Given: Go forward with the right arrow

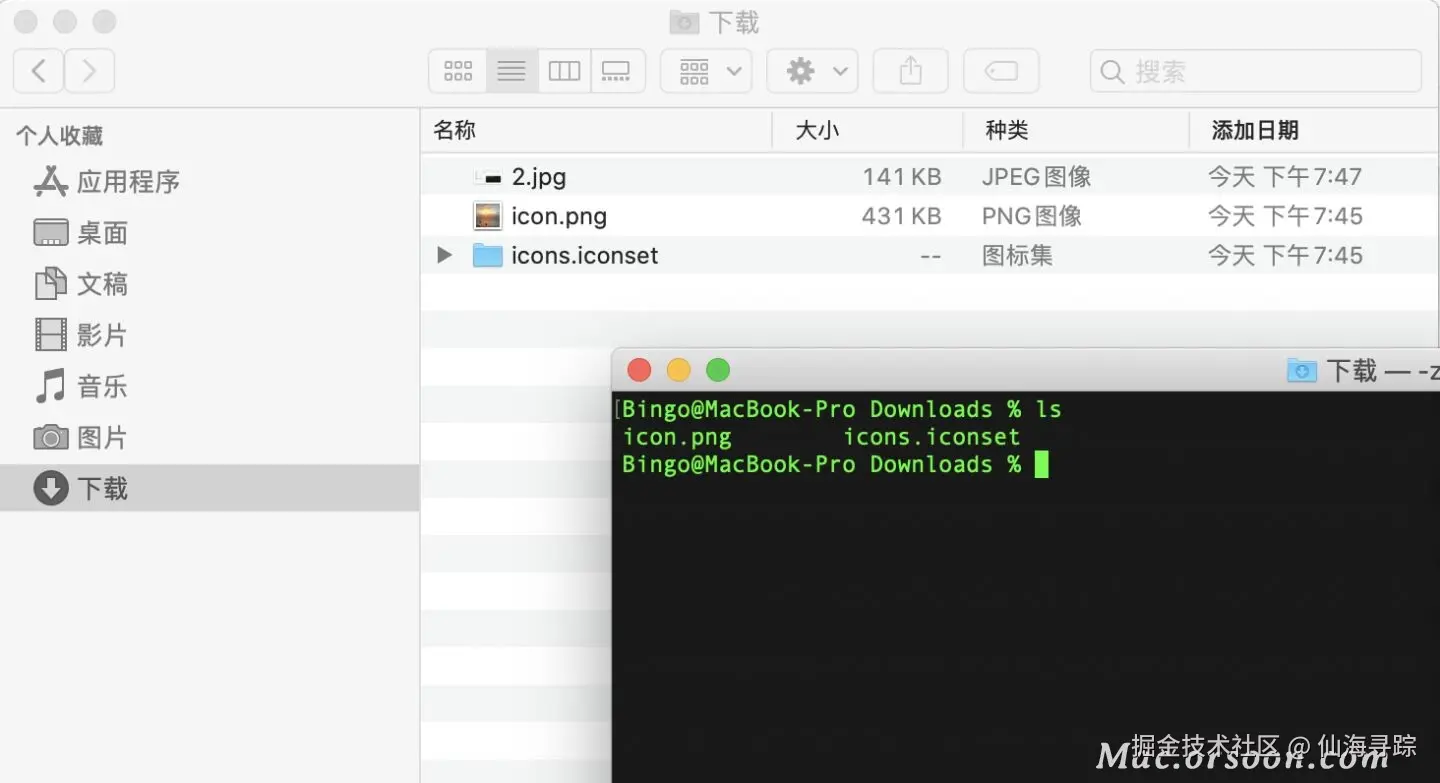Looking at the screenshot, I should click(90, 71).
